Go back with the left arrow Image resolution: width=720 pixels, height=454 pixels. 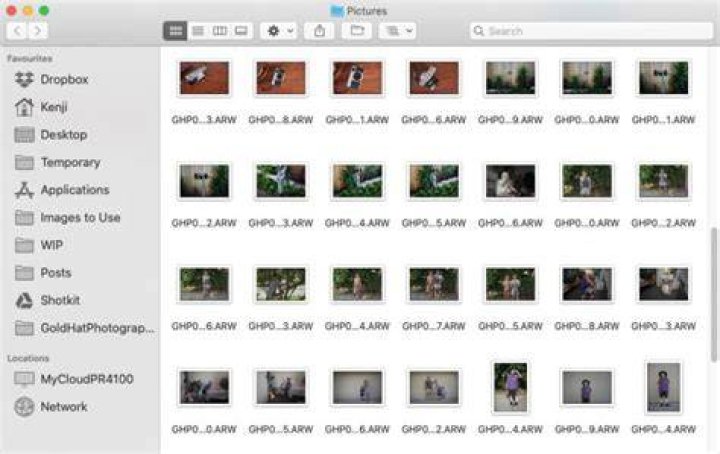(17, 31)
